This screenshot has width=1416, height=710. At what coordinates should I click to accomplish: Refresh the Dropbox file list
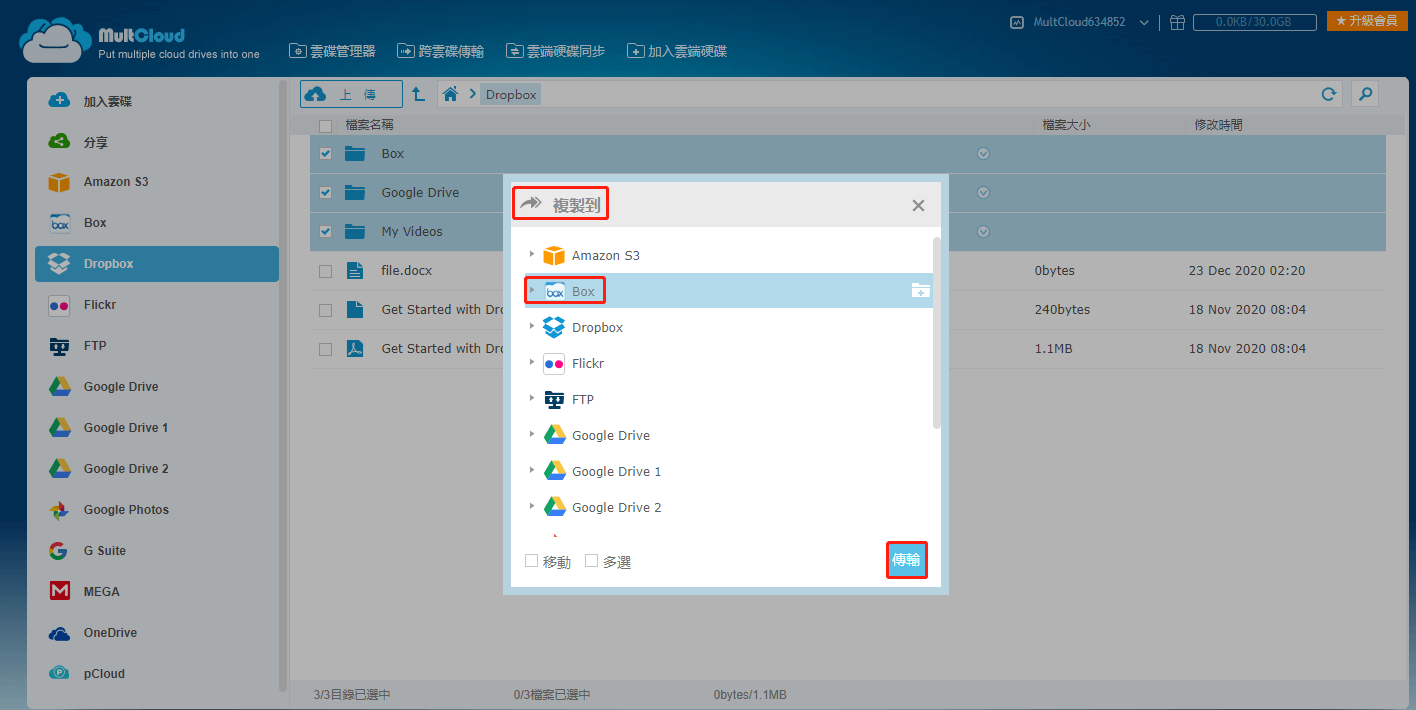[1329, 94]
